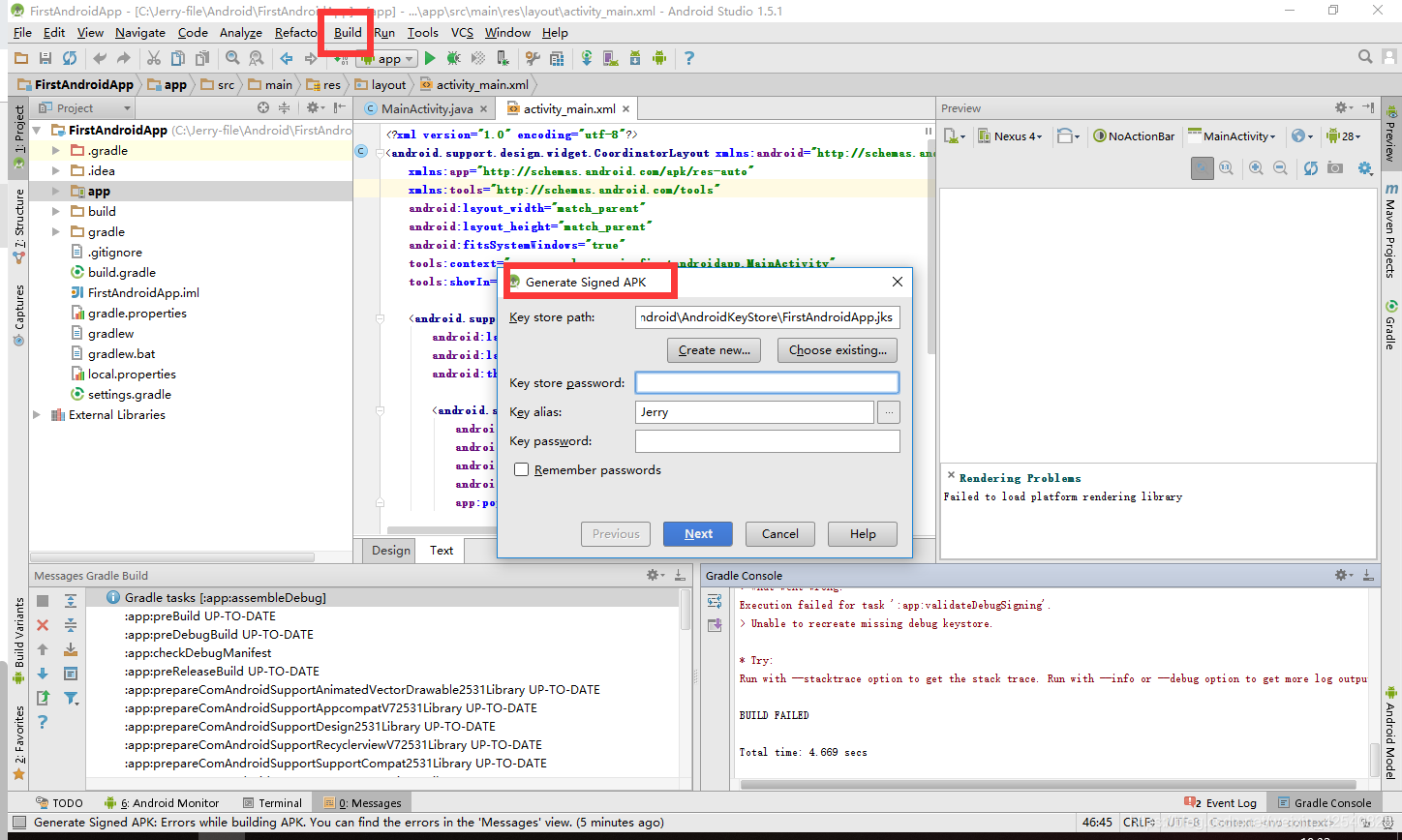
Task: Open the VCS menu
Action: pyautogui.click(x=462, y=32)
